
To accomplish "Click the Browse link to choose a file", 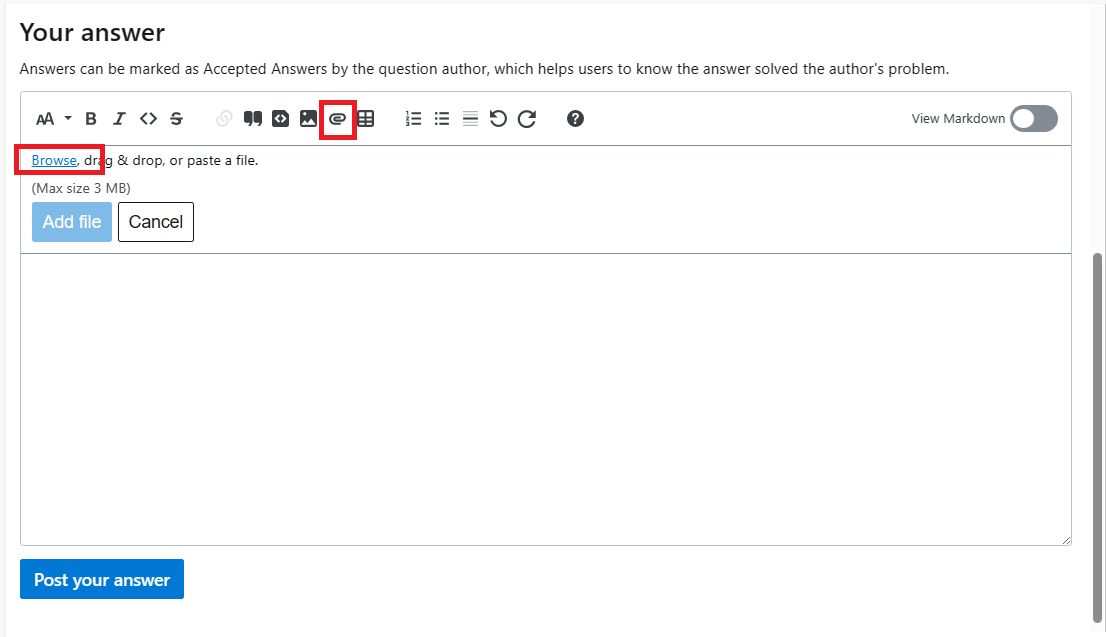I will pyautogui.click(x=52, y=160).
